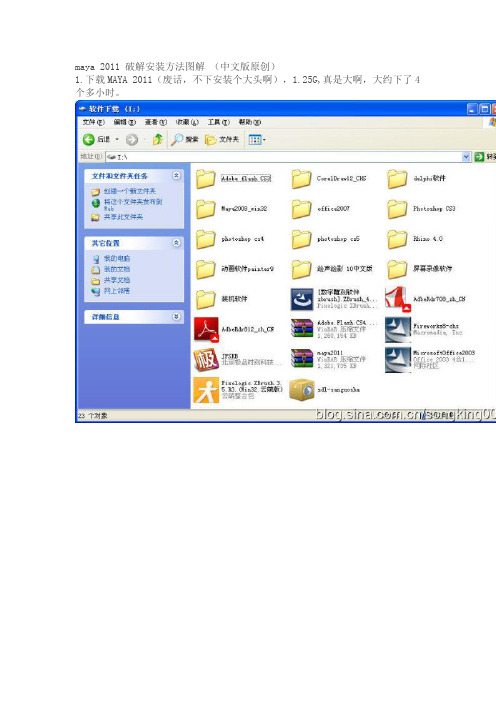Select the MicrosoftOffice2003 installer

(x=430, y=360)
